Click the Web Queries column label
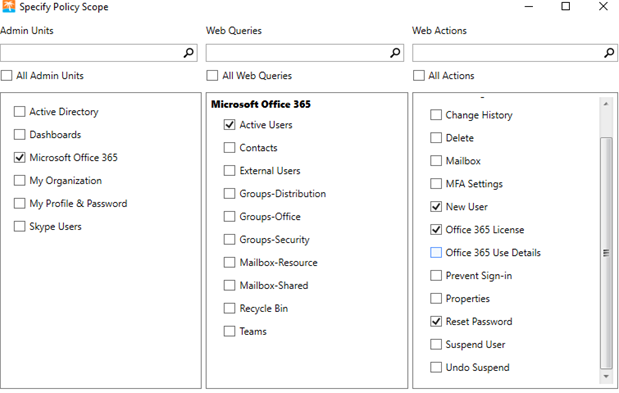 coord(234,30)
